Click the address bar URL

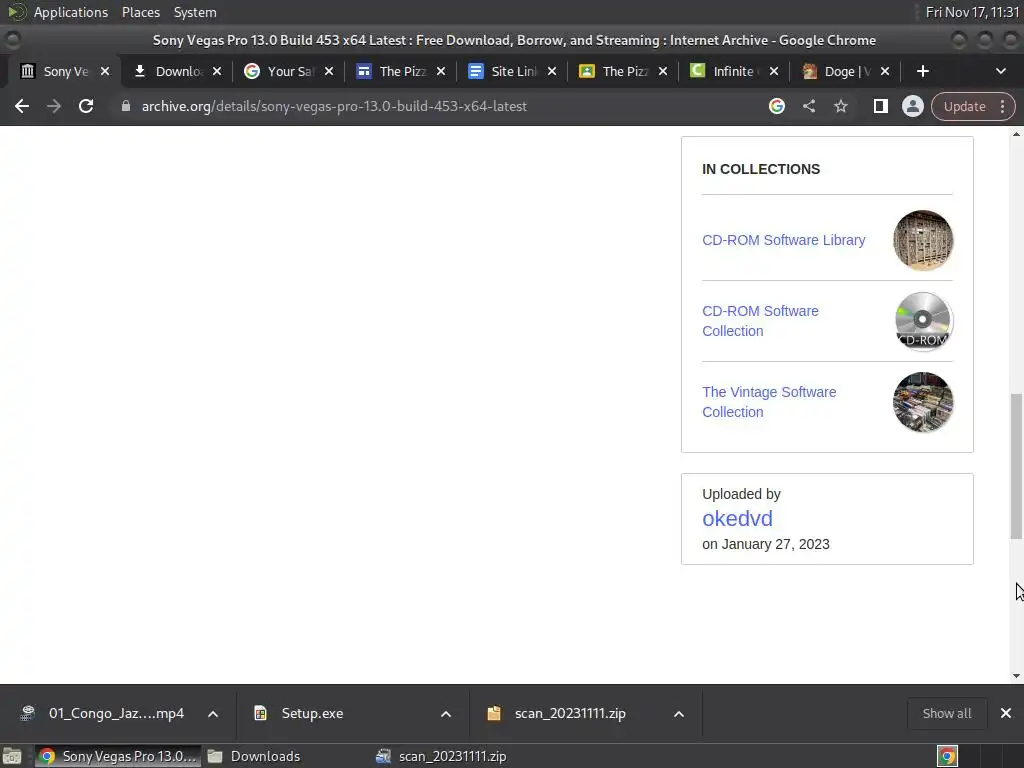pos(334,106)
